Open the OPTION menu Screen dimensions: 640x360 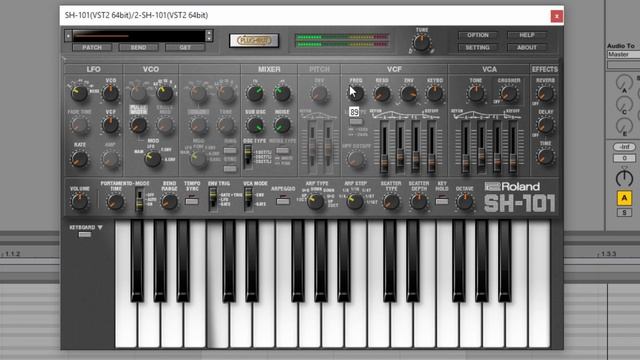(478, 36)
